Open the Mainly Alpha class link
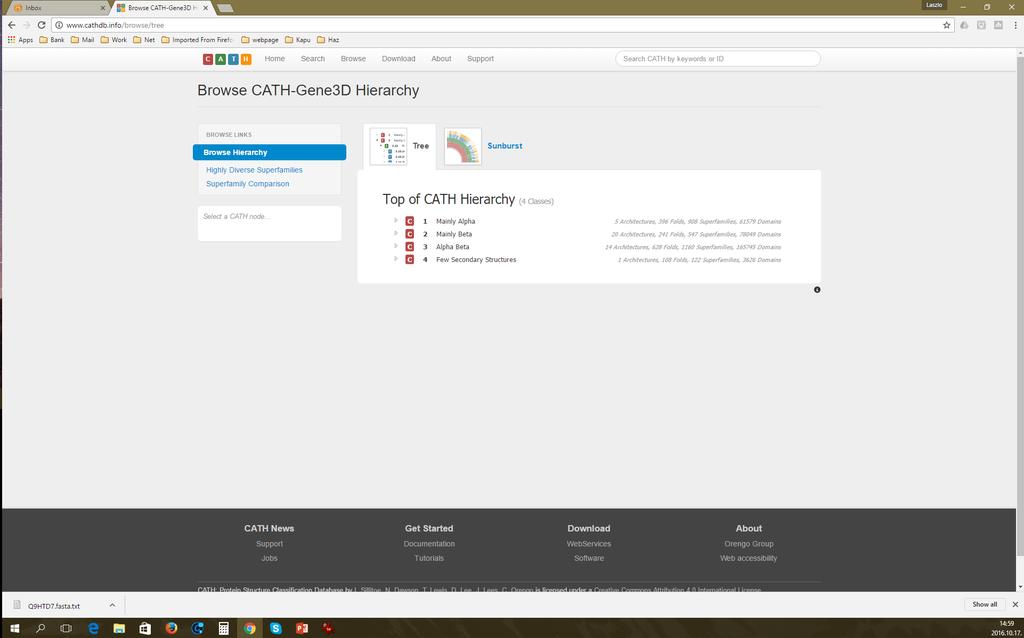The width and height of the screenshot is (1024, 638). [x=456, y=221]
